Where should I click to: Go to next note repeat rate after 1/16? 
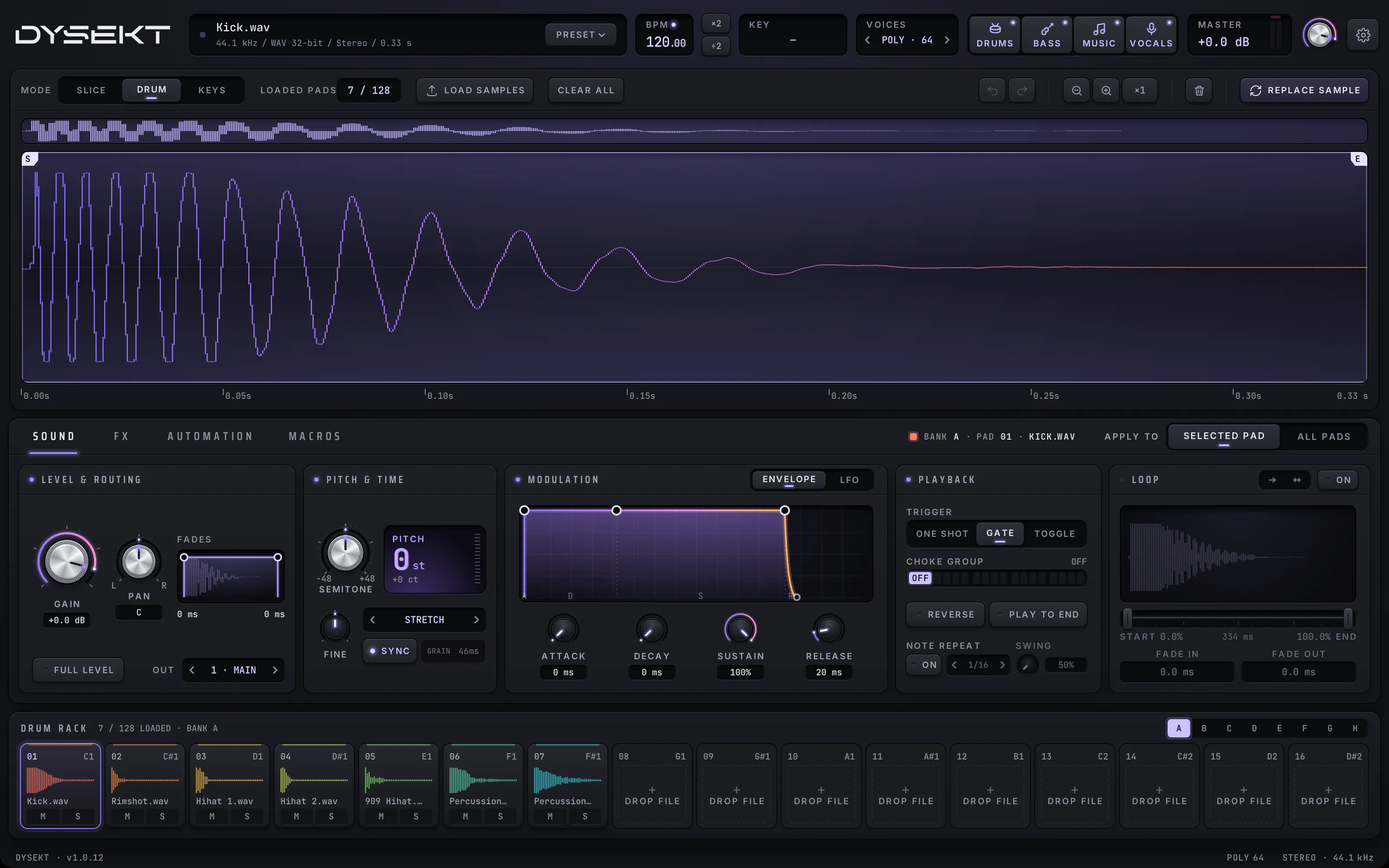1003,665
